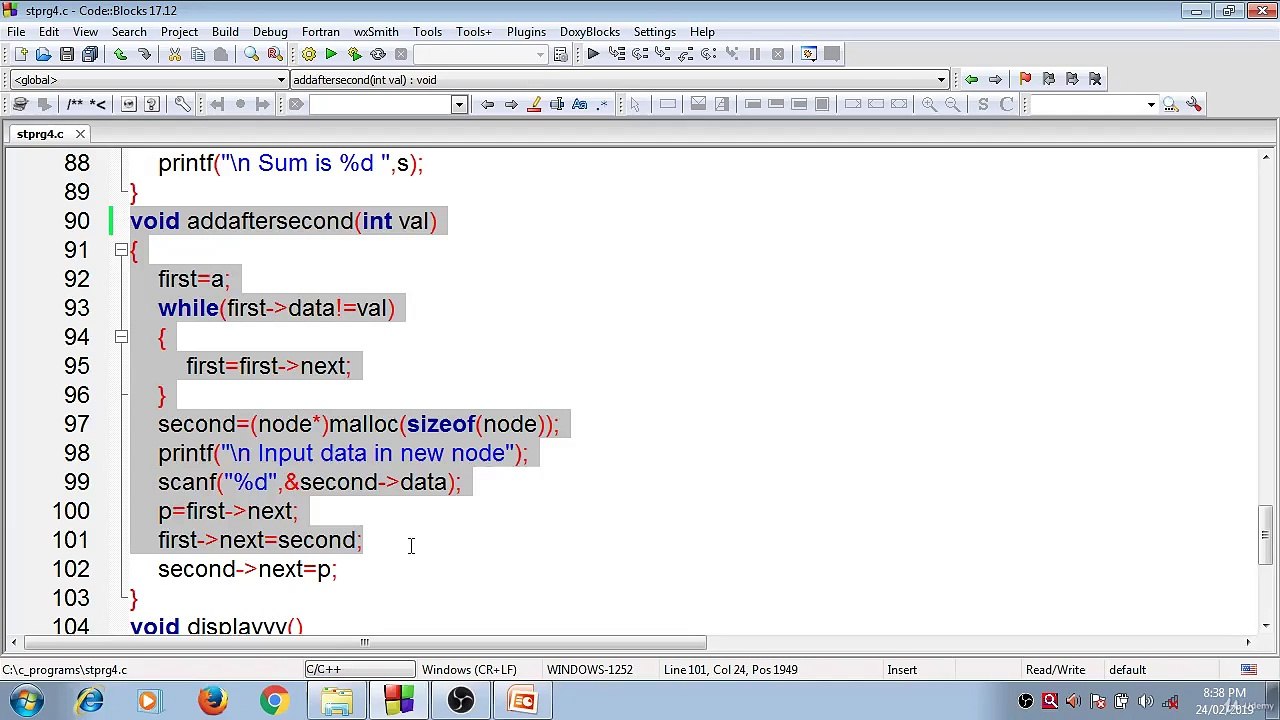Open the Windows Start menu
Image resolution: width=1280 pixels, height=720 pixels.
(27, 701)
